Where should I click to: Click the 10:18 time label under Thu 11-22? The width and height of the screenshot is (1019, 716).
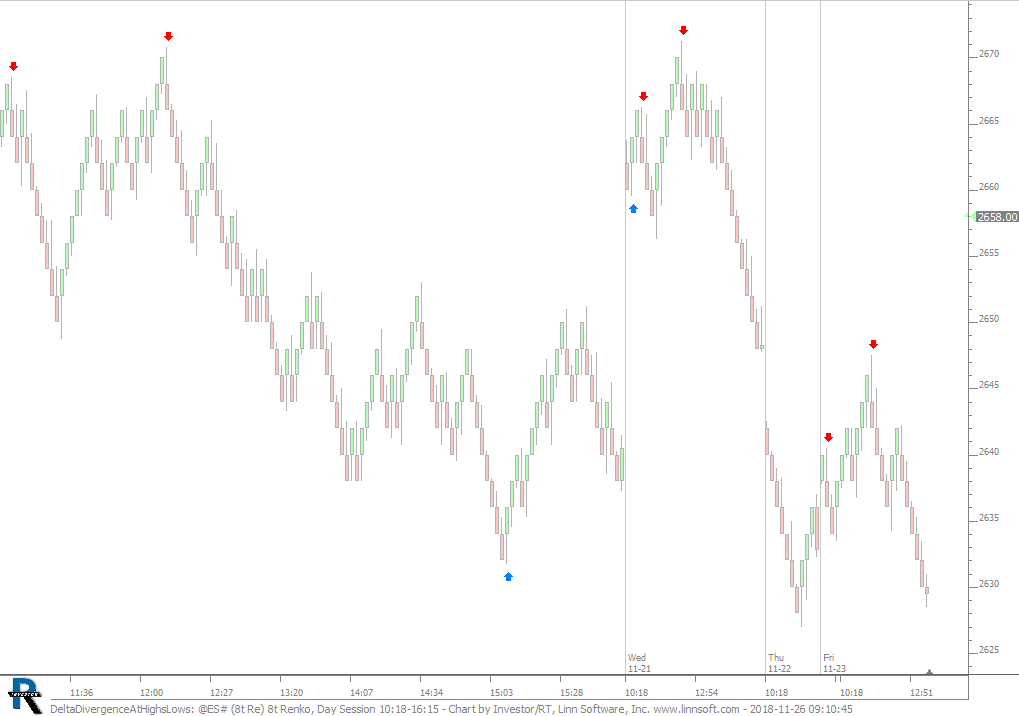[777, 693]
